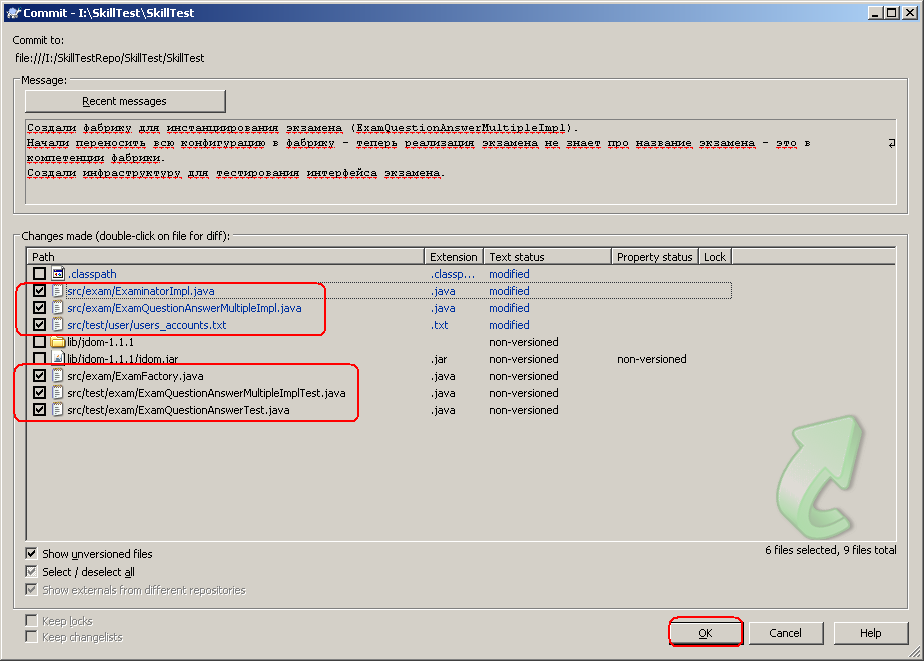Toggle Show unversioned files
The height and width of the screenshot is (661, 924).
pyautogui.click(x=32, y=553)
